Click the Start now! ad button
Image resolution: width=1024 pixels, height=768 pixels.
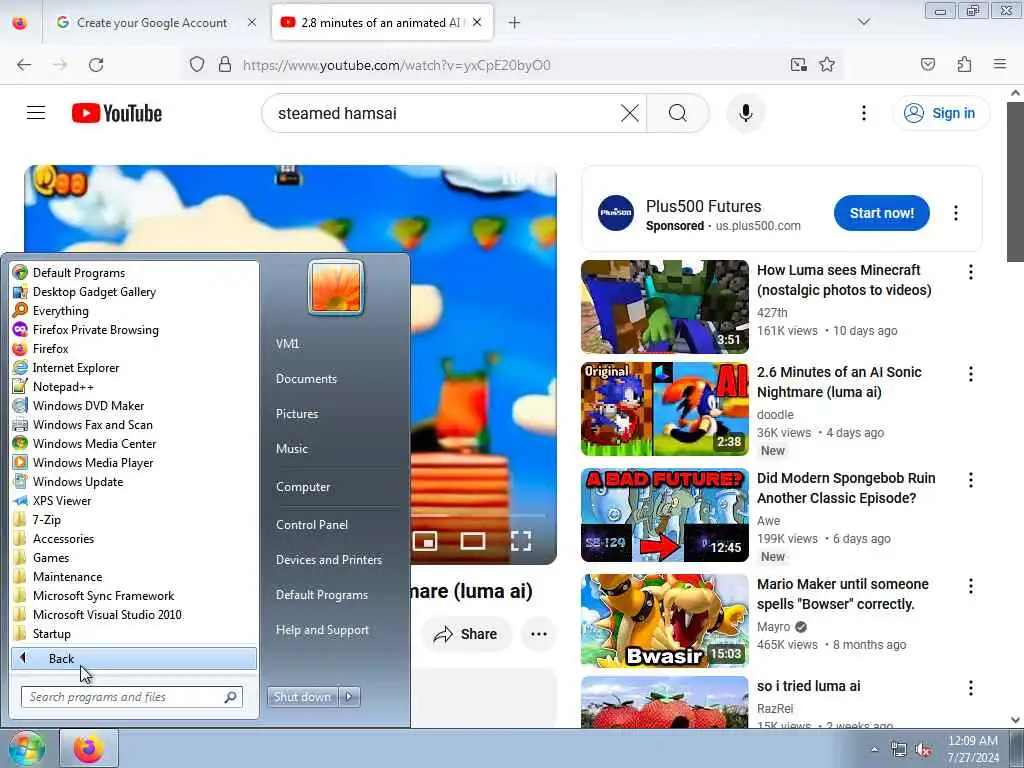click(881, 213)
